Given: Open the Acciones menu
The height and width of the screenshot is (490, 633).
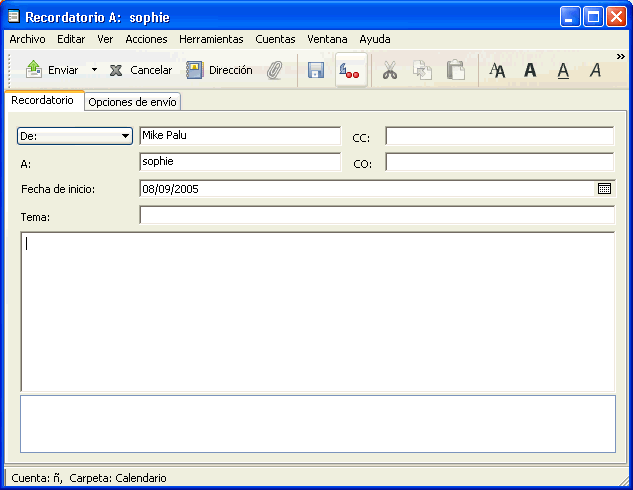Looking at the screenshot, I should click(x=146, y=39).
